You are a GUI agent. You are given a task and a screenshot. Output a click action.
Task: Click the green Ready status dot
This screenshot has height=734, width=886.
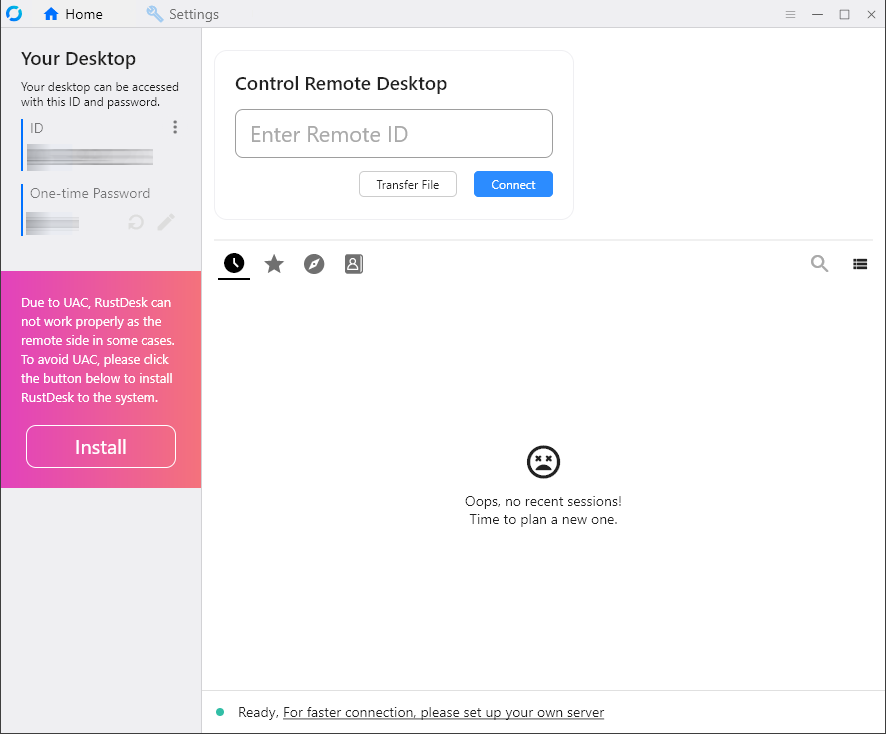point(222,712)
